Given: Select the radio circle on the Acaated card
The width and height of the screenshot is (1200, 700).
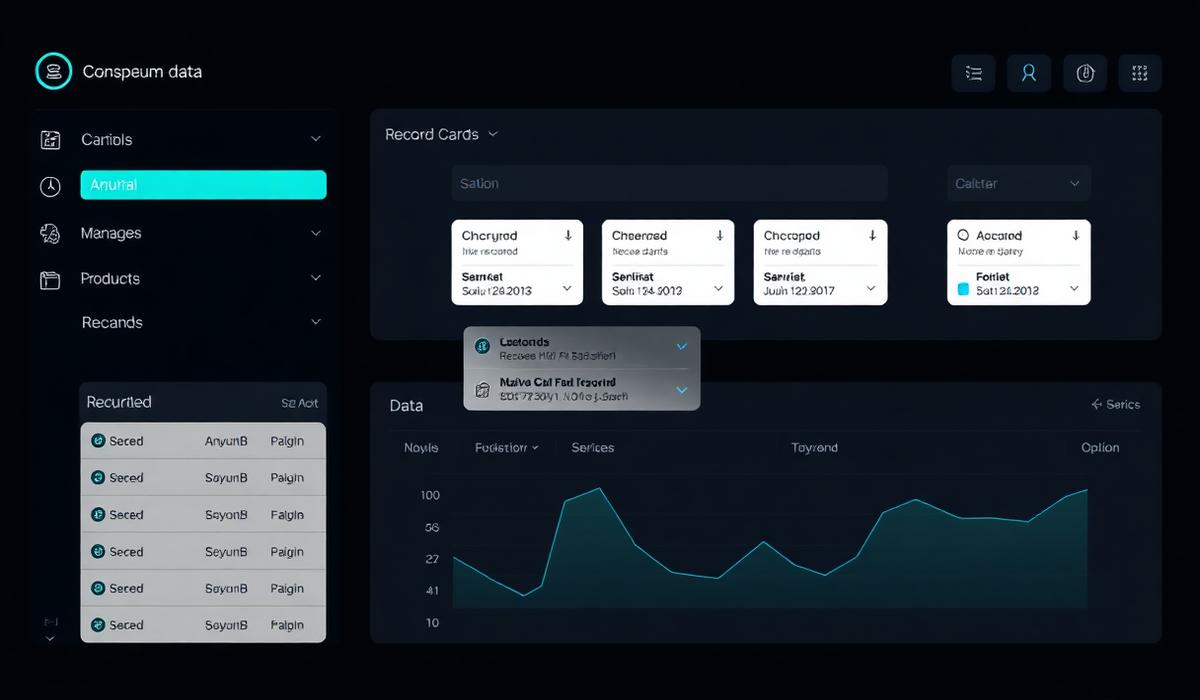Looking at the screenshot, I should 964,235.
